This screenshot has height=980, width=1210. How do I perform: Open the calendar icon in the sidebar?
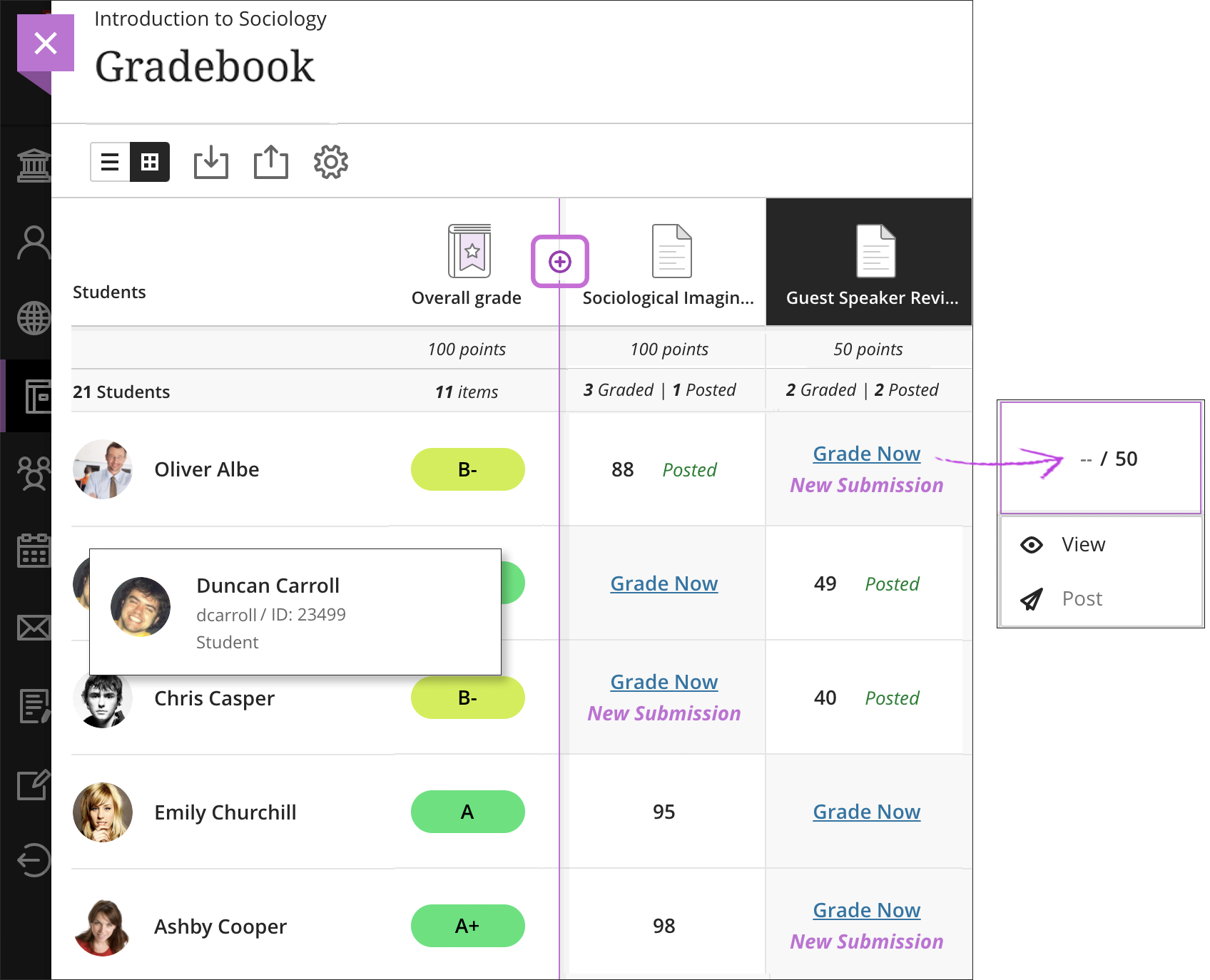(x=34, y=550)
